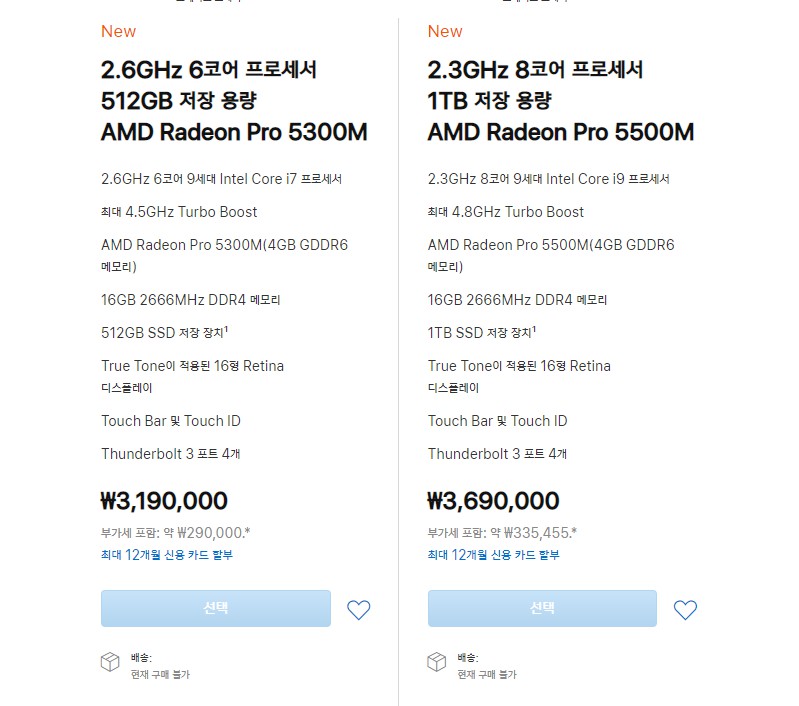Click the New label above 2.6GHz model

118,31
